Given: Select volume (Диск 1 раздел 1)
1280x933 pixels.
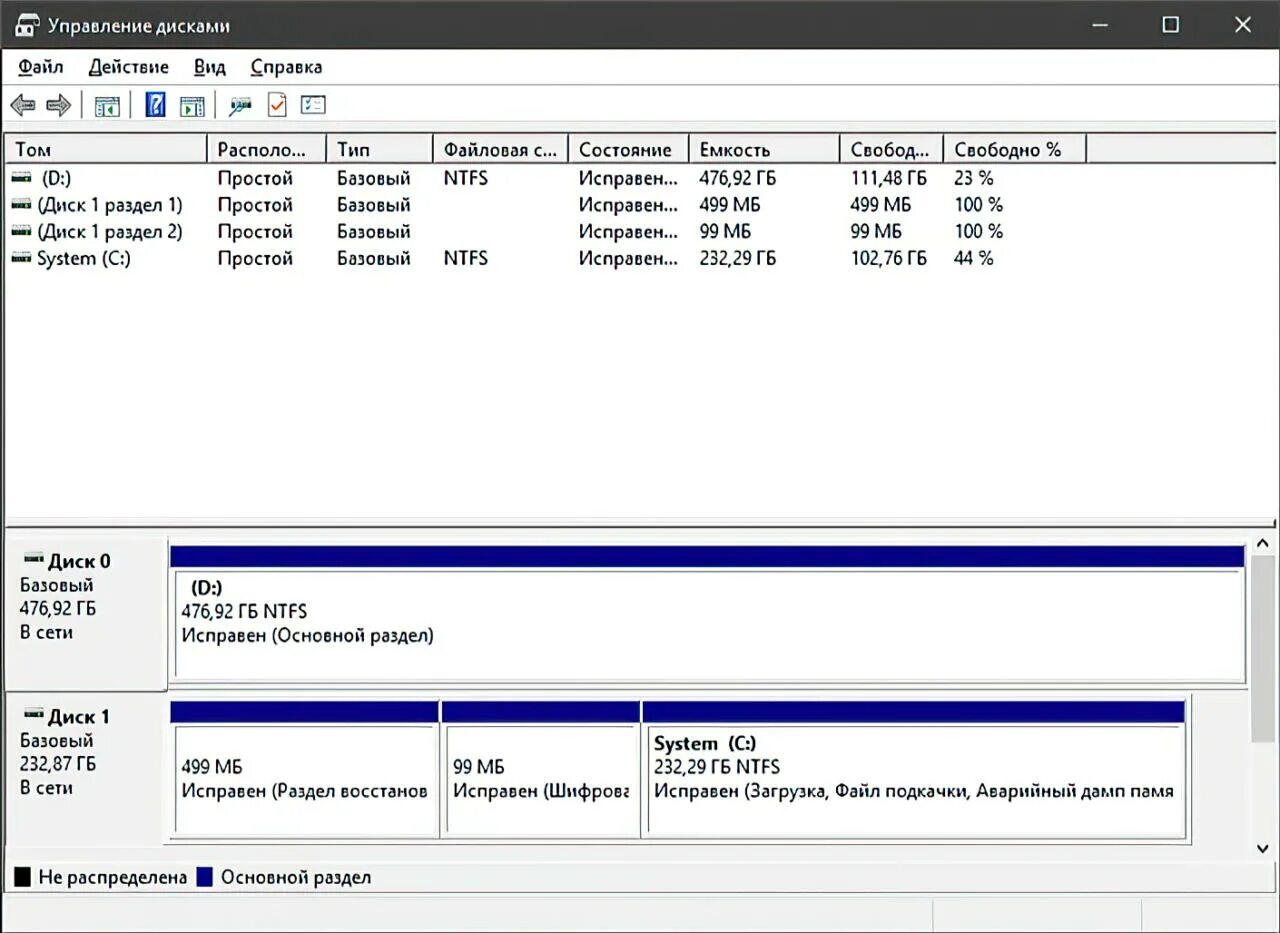Looking at the screenshot, I should click(545, 205).
